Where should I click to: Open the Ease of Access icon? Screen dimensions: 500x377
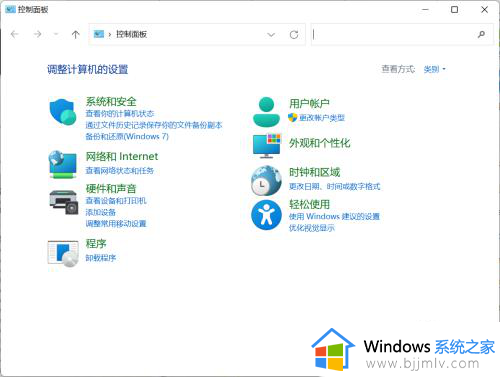click(266, 215)
